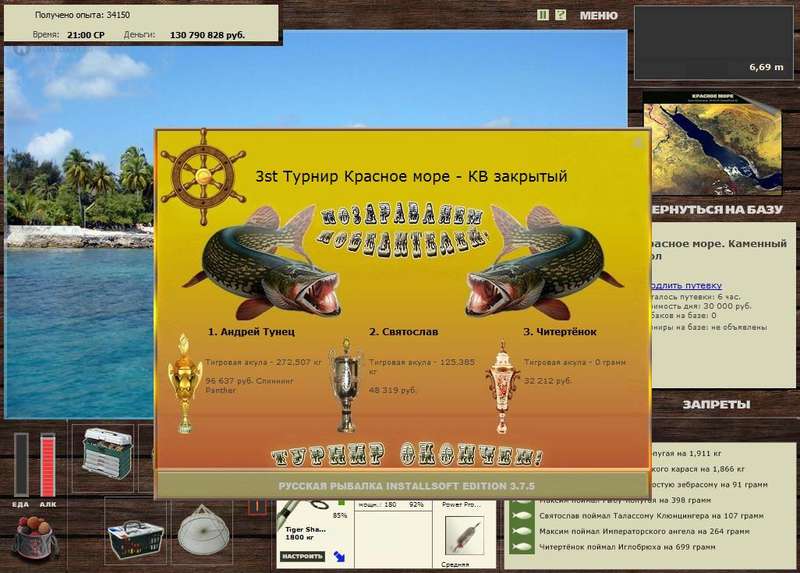Click log entry 'Святослав поймал Талассому Клюнцингера'

coord(651,516)
